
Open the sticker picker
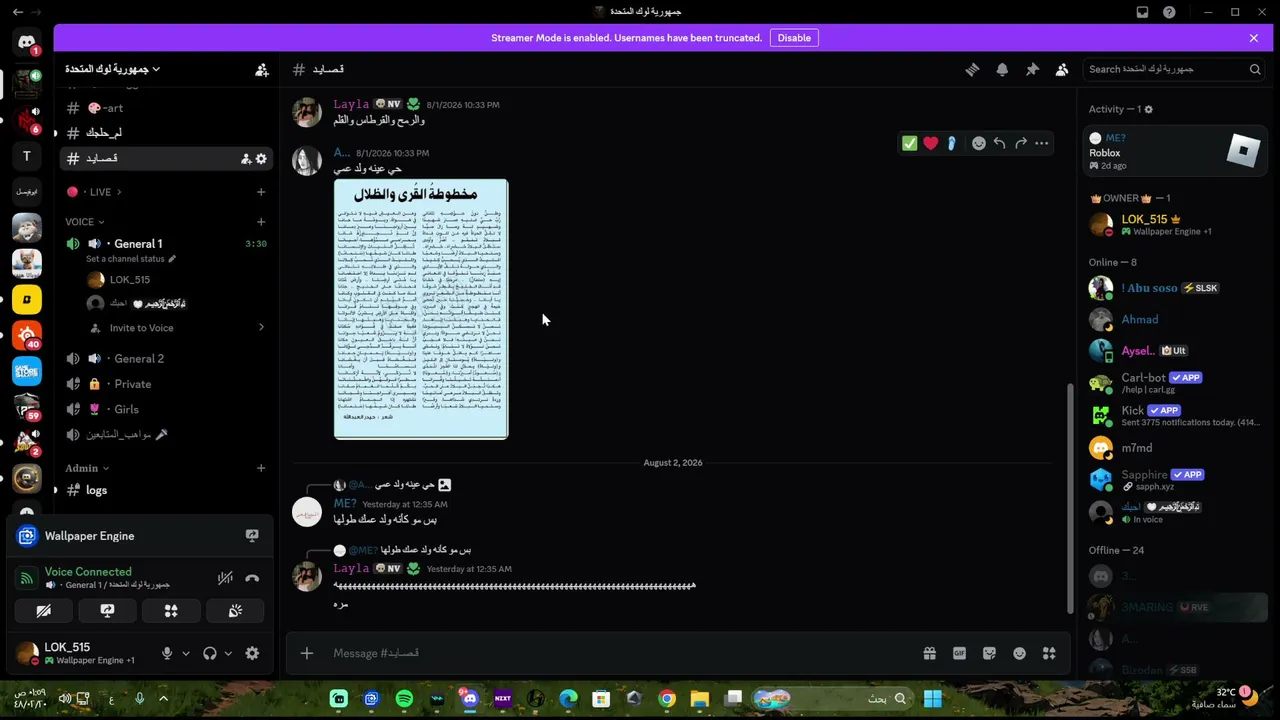[989, 653]
